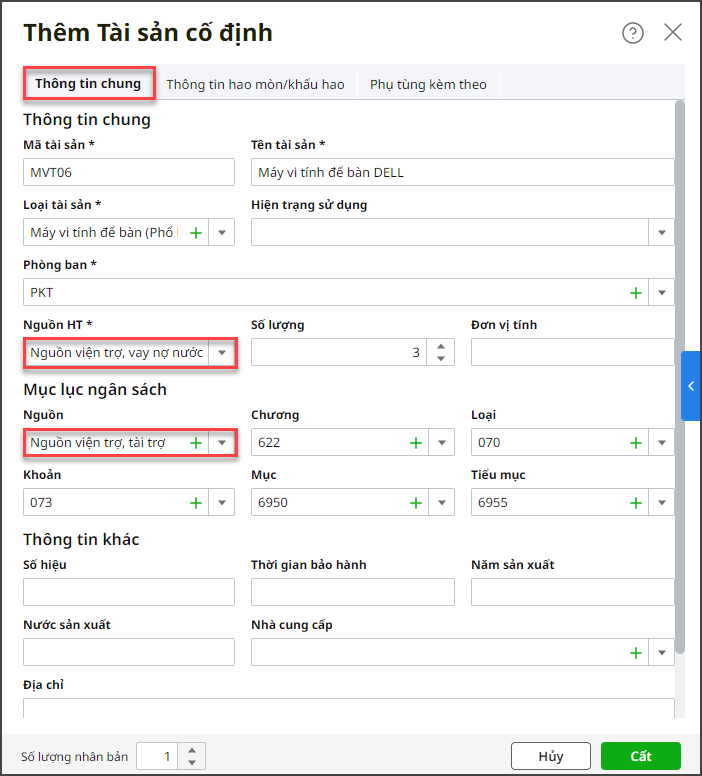The image size is (702, 776).
Task: Add new Phòng ban with plus icon
Action: [x=636, y=293]
